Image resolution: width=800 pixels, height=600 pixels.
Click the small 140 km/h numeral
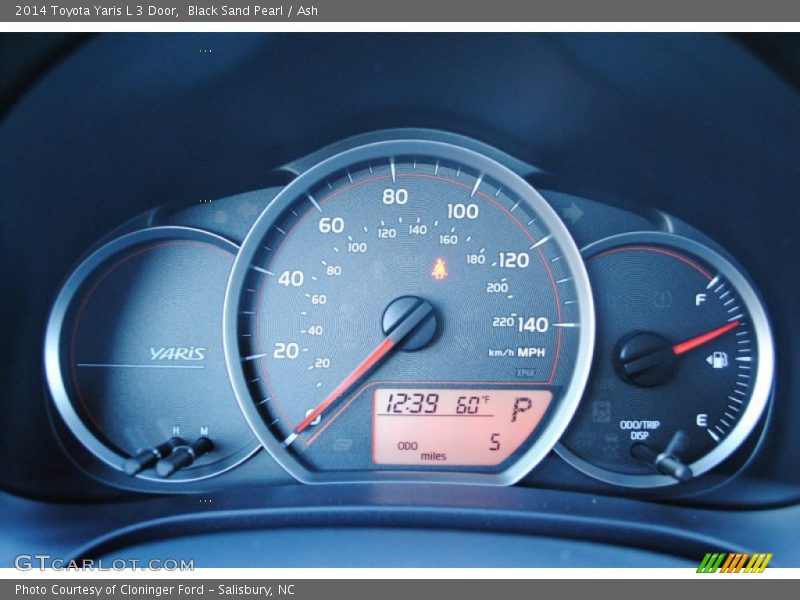(417, 230)
